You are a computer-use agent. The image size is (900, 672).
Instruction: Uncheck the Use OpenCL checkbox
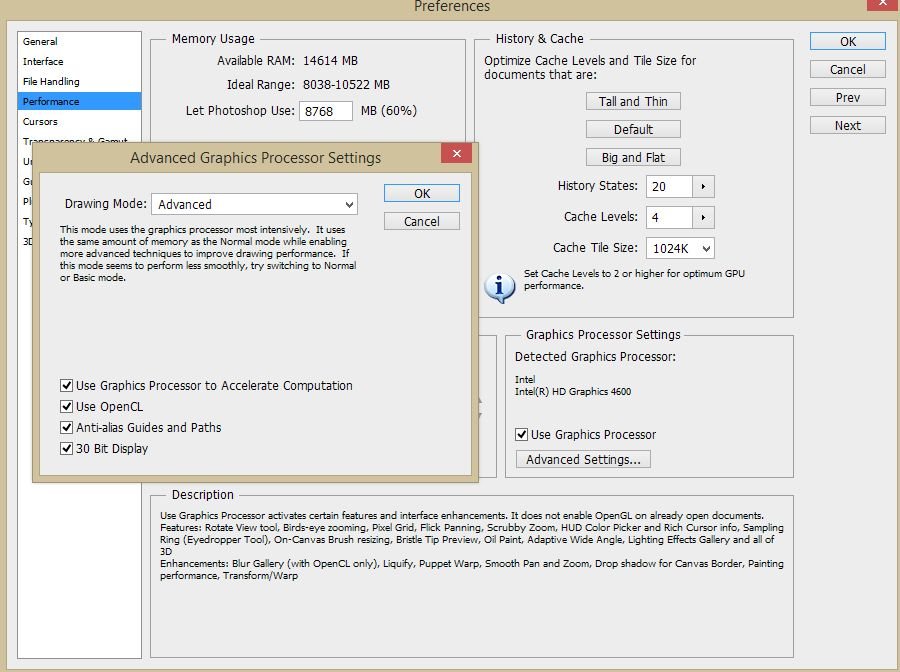tap(67, 407)
